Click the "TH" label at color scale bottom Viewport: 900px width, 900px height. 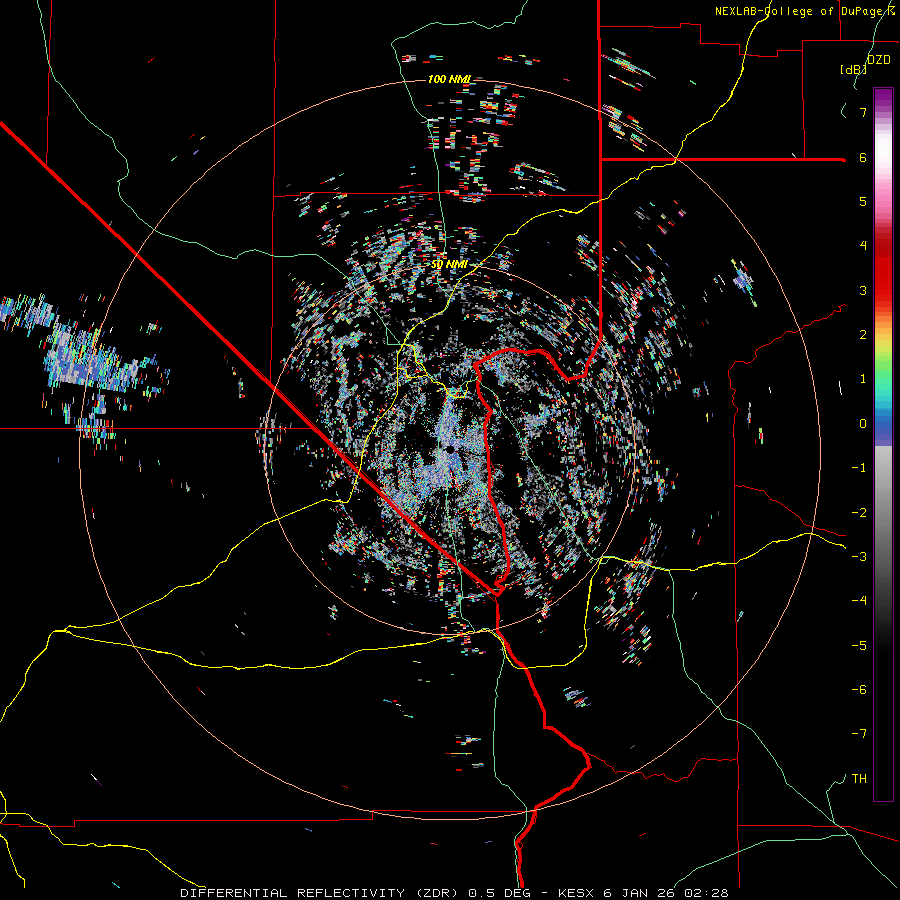click(859, 779)
